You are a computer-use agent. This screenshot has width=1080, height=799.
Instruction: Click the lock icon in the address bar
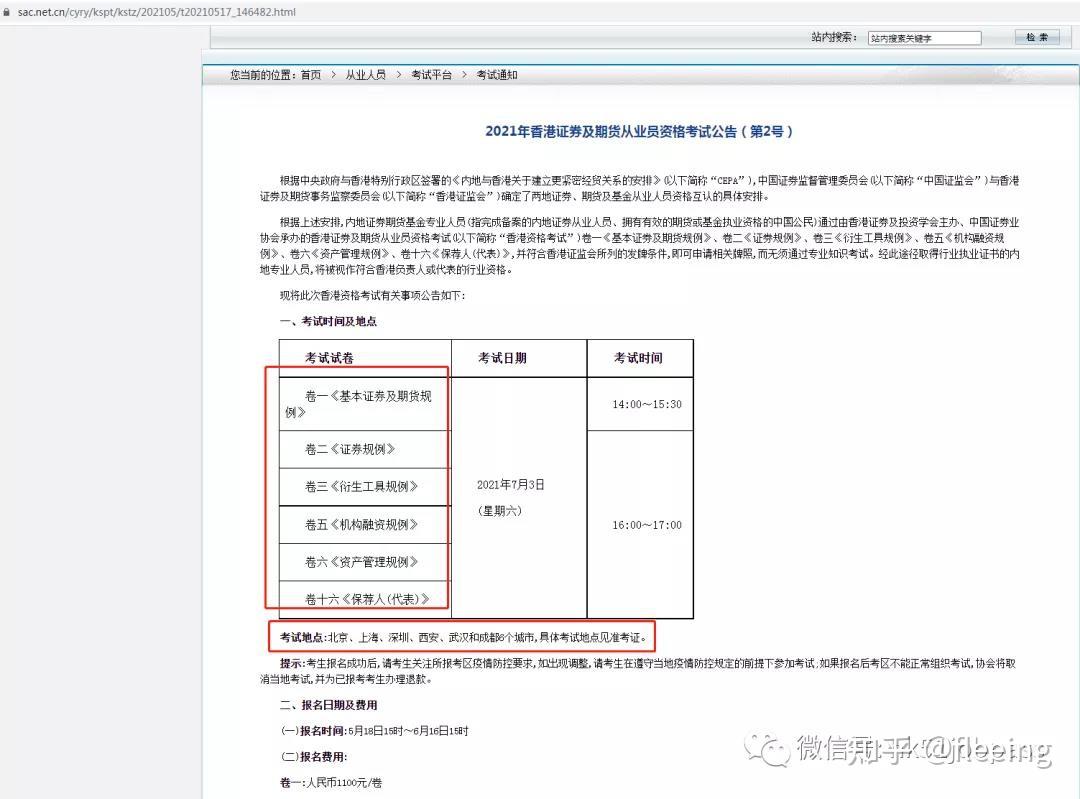(10, 13)
